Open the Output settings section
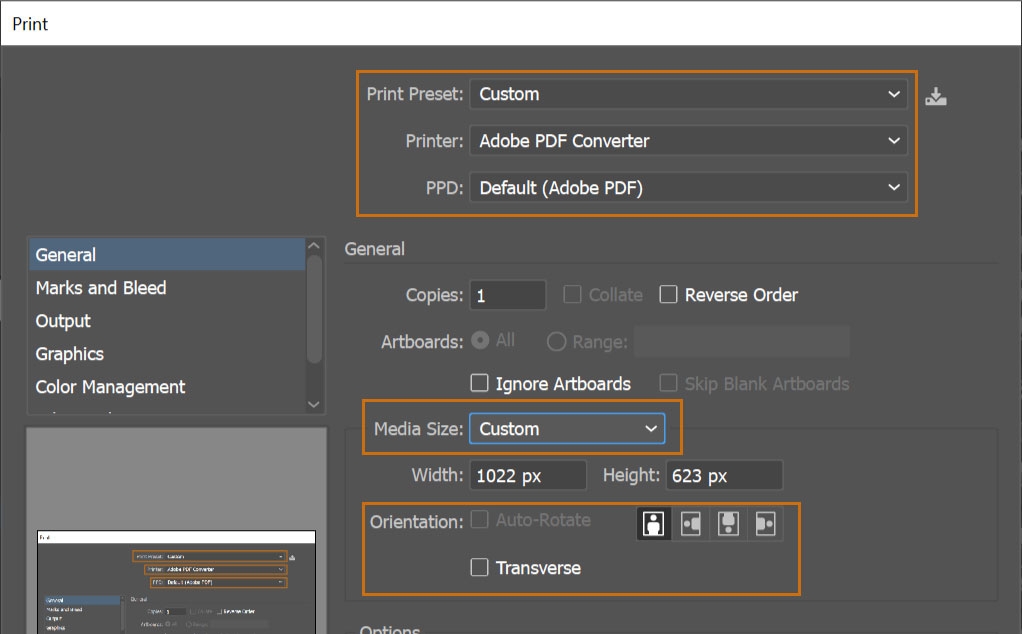 [x=63, y=321]
